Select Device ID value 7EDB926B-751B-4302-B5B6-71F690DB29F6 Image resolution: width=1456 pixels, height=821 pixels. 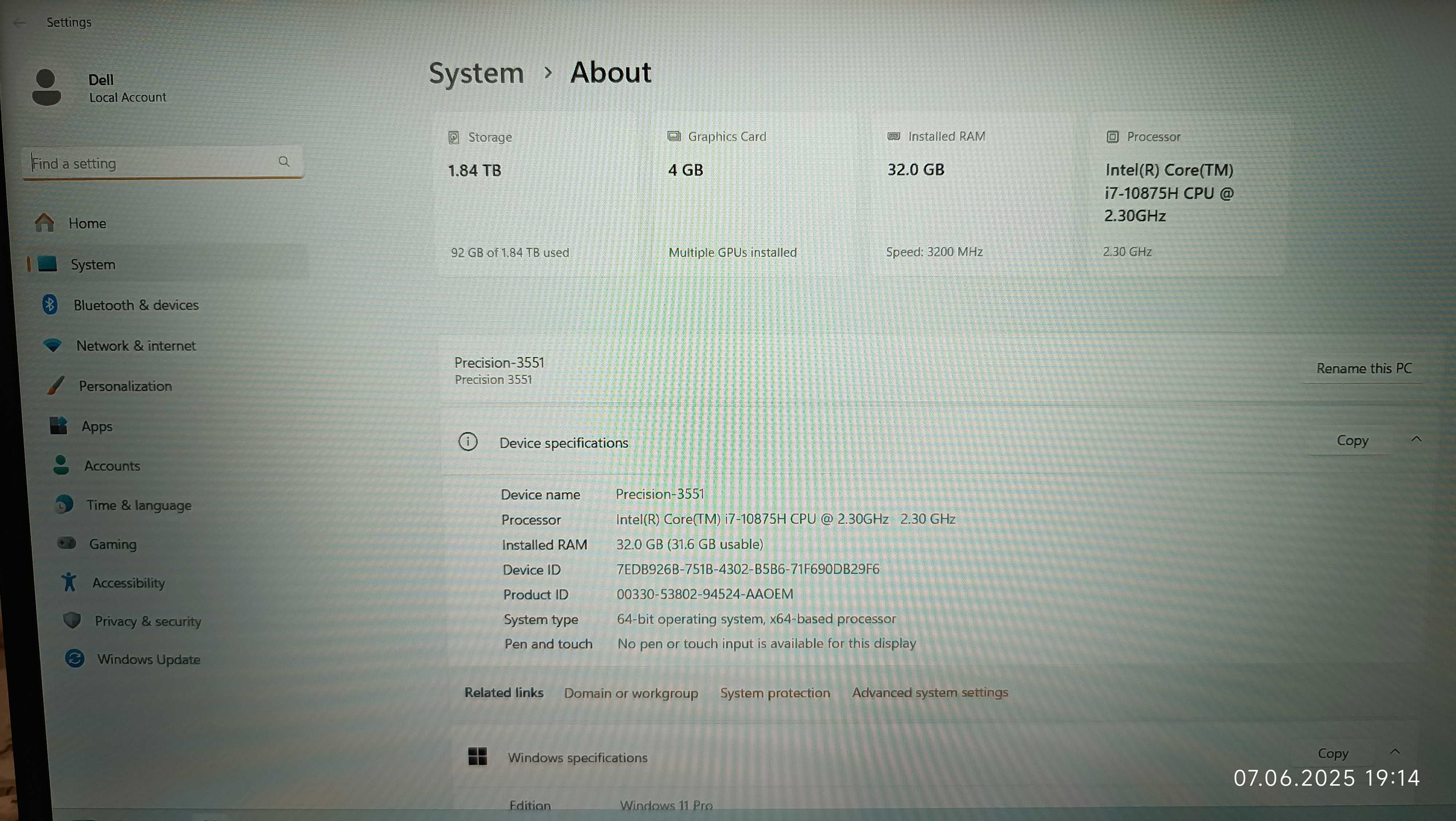[x=748, y=569]
